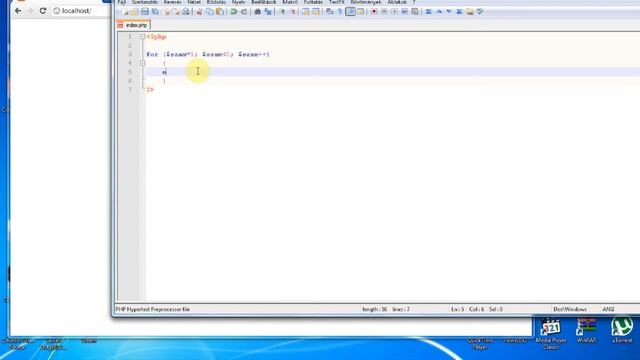Collapse the fold marker on line 1
Screen dimensions: 640x360
pos(142,37)
